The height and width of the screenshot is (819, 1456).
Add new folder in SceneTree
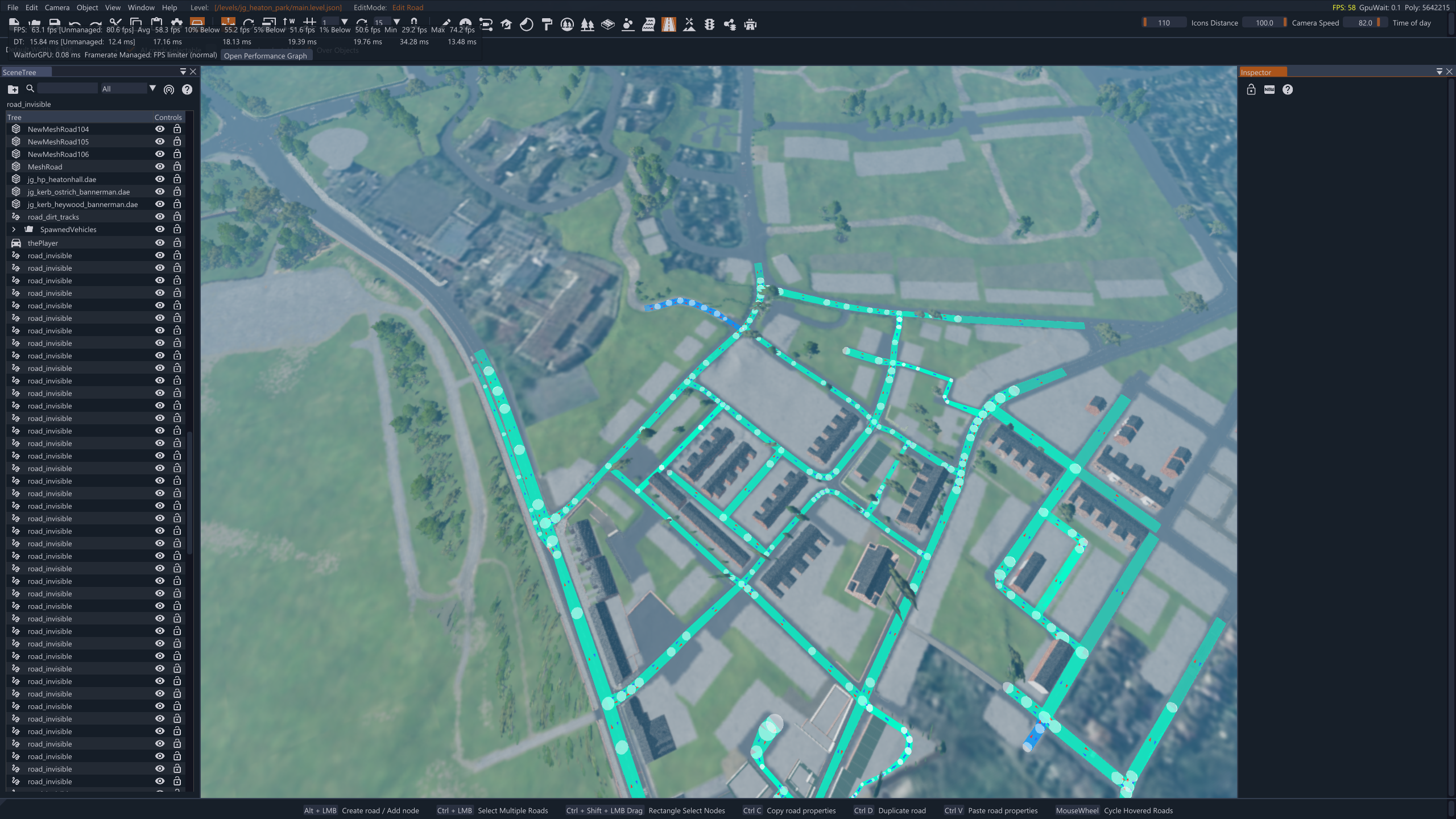coord(13,89)
